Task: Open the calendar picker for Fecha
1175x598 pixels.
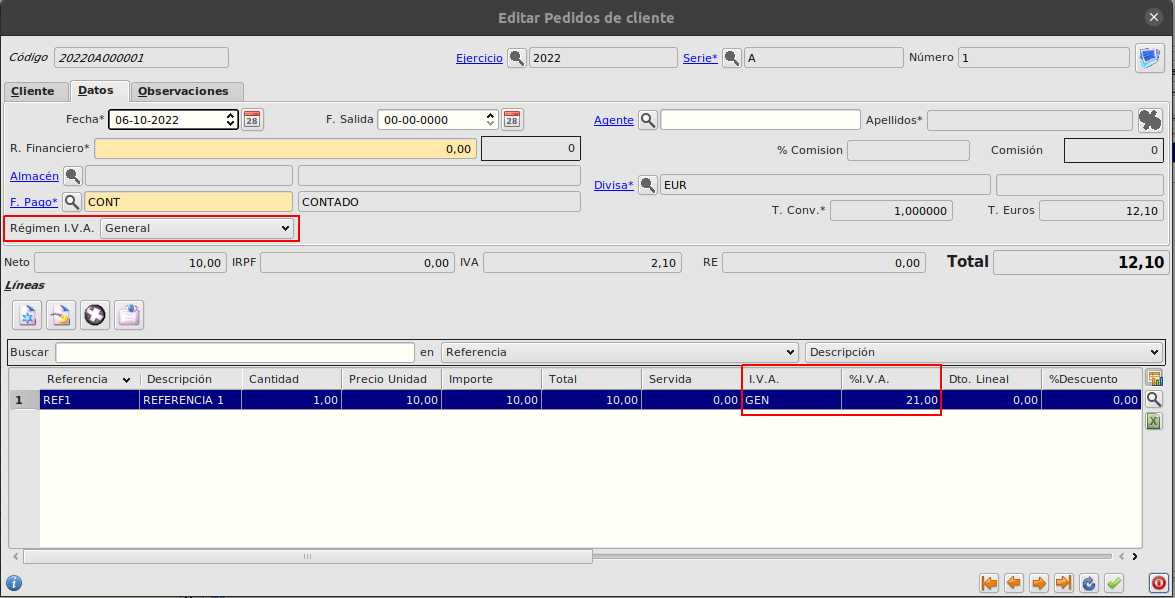Action: tap(252, 120)
